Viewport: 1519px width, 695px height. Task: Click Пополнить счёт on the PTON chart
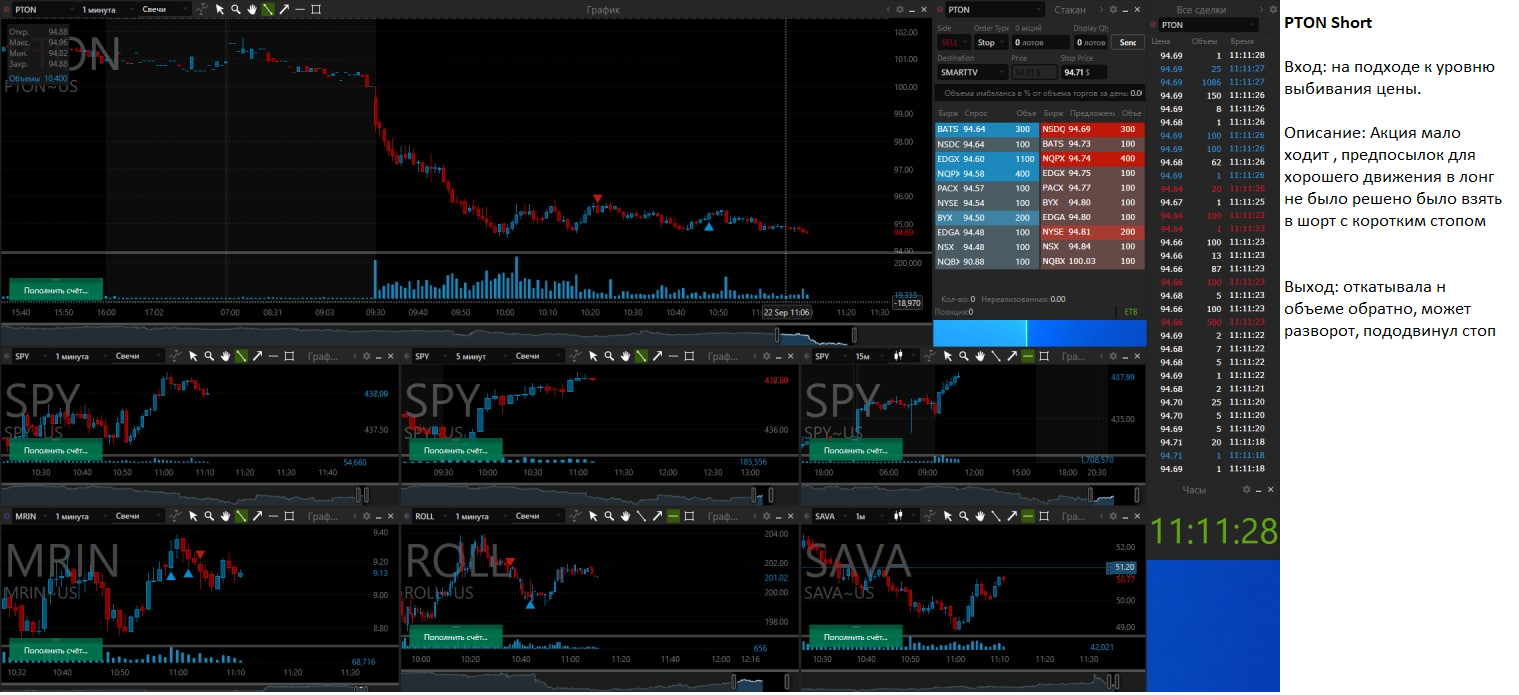(56, 290)
